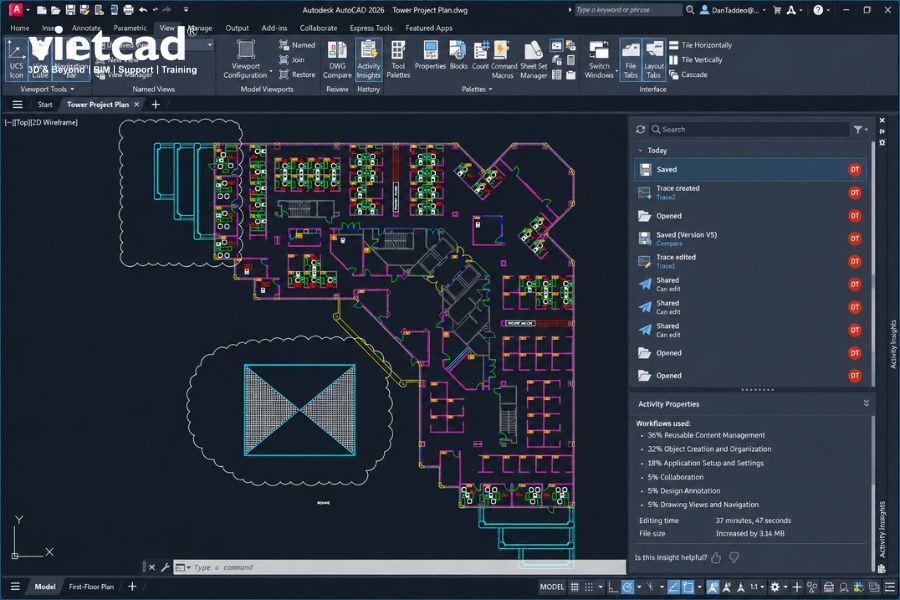Refresh the Activity Insights list
Image resolution: width=900 pixels, height=600 pixels.
tap(641, 129)
